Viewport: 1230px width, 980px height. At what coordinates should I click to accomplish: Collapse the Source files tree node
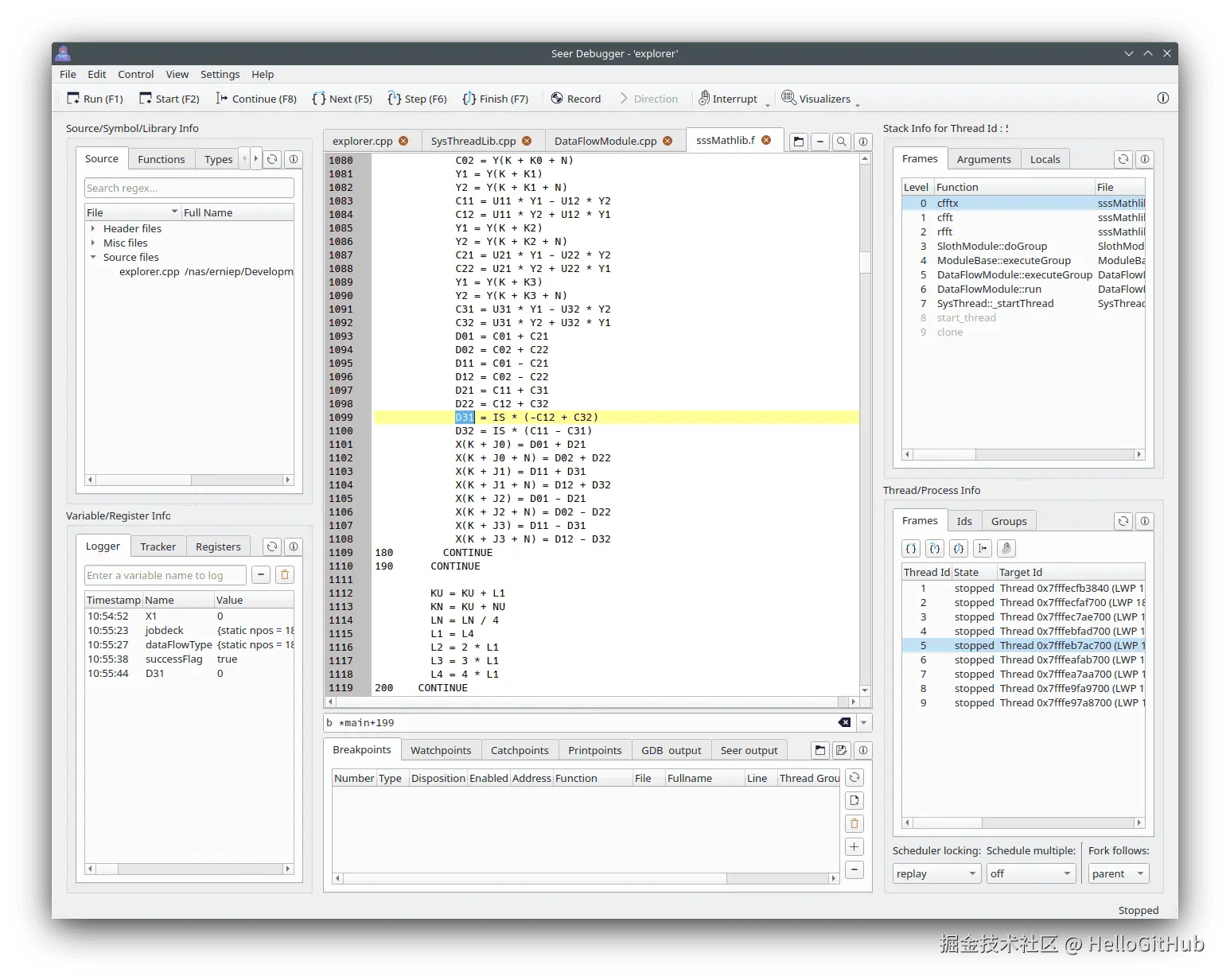(x=93, y=257)
